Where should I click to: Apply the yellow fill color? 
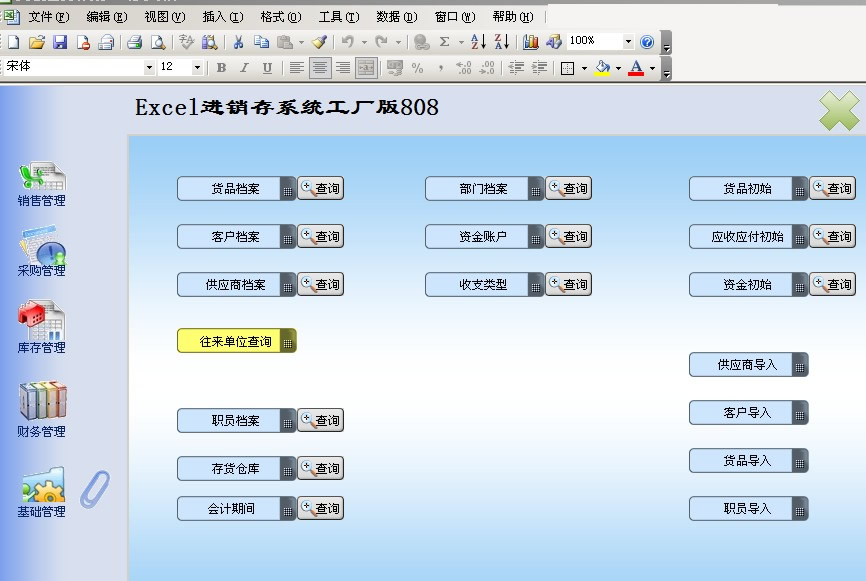603,68
